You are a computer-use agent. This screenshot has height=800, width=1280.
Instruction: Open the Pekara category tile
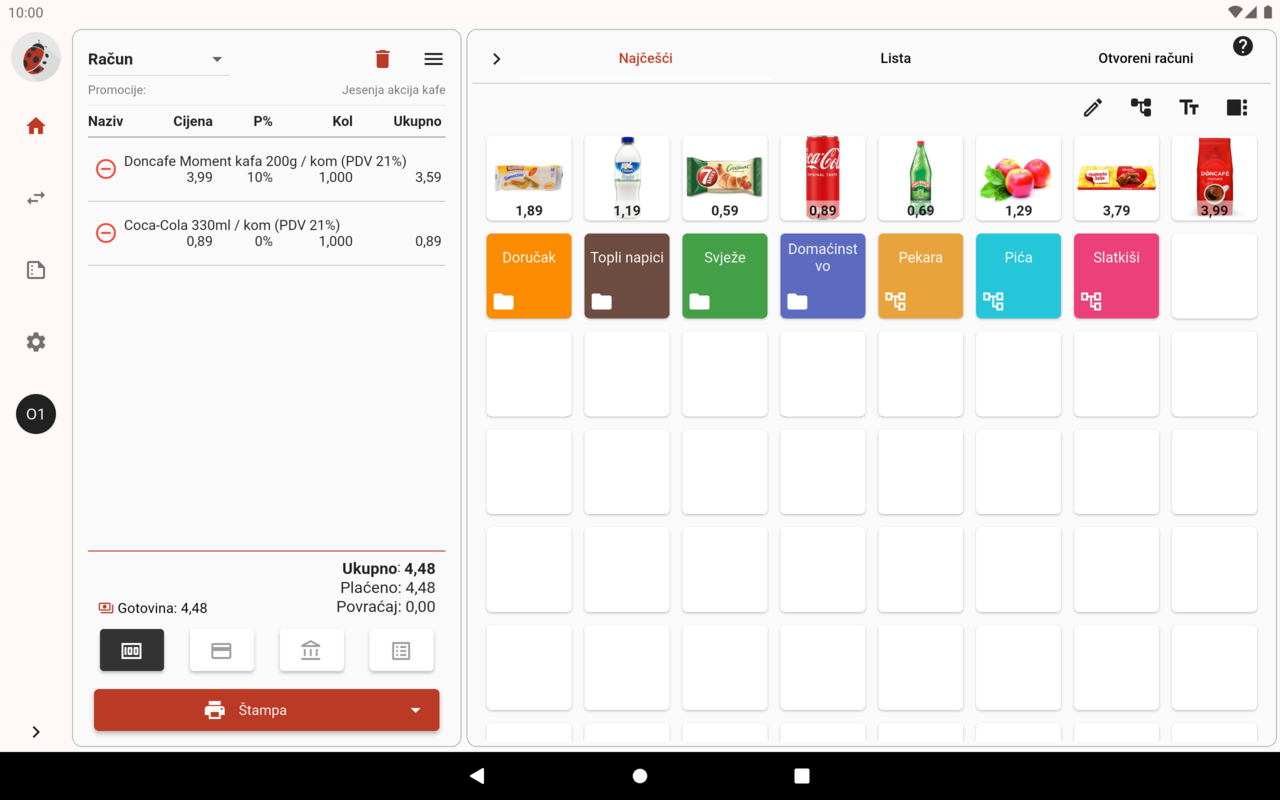pyautogui.click(x=921, y=276)
